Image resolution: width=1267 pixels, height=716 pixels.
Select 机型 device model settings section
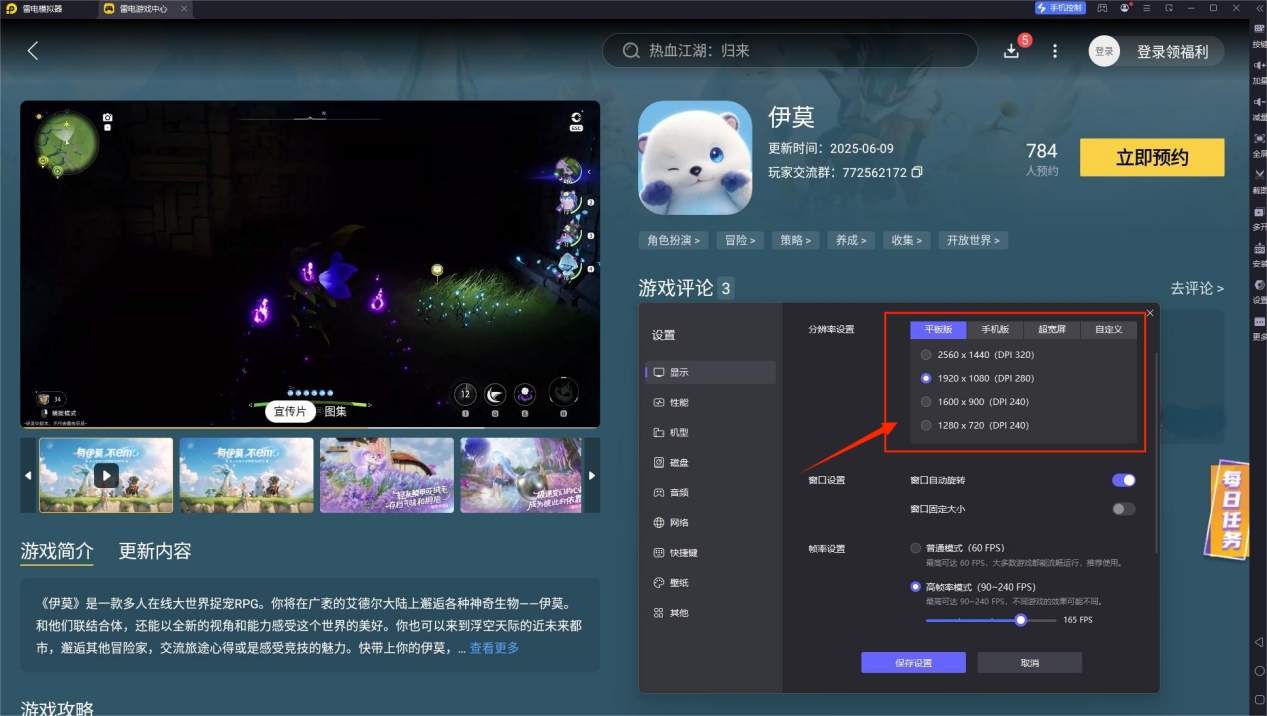point(711,432)
